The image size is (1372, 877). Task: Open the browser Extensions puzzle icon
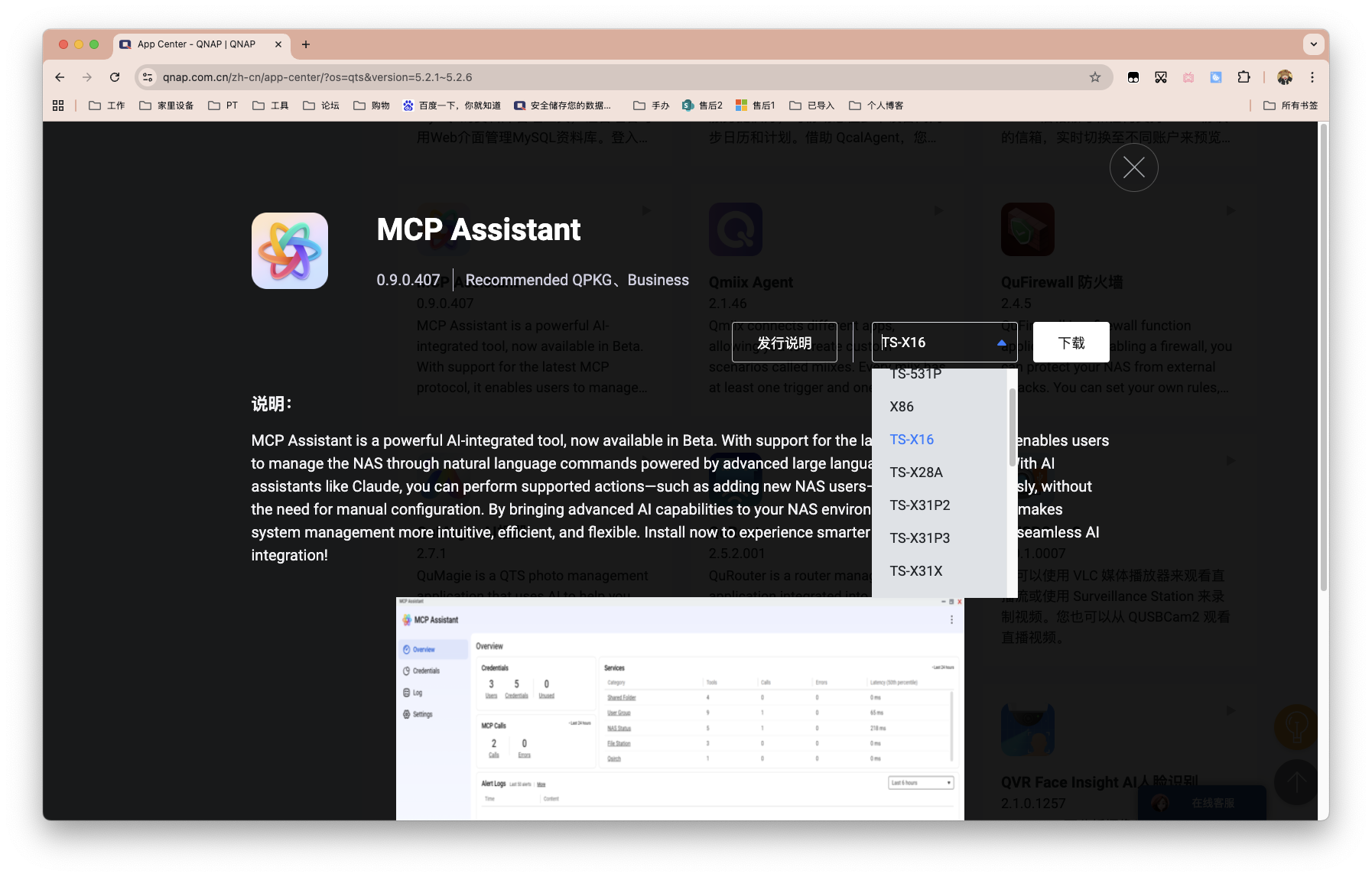[x=1244, y=77]
